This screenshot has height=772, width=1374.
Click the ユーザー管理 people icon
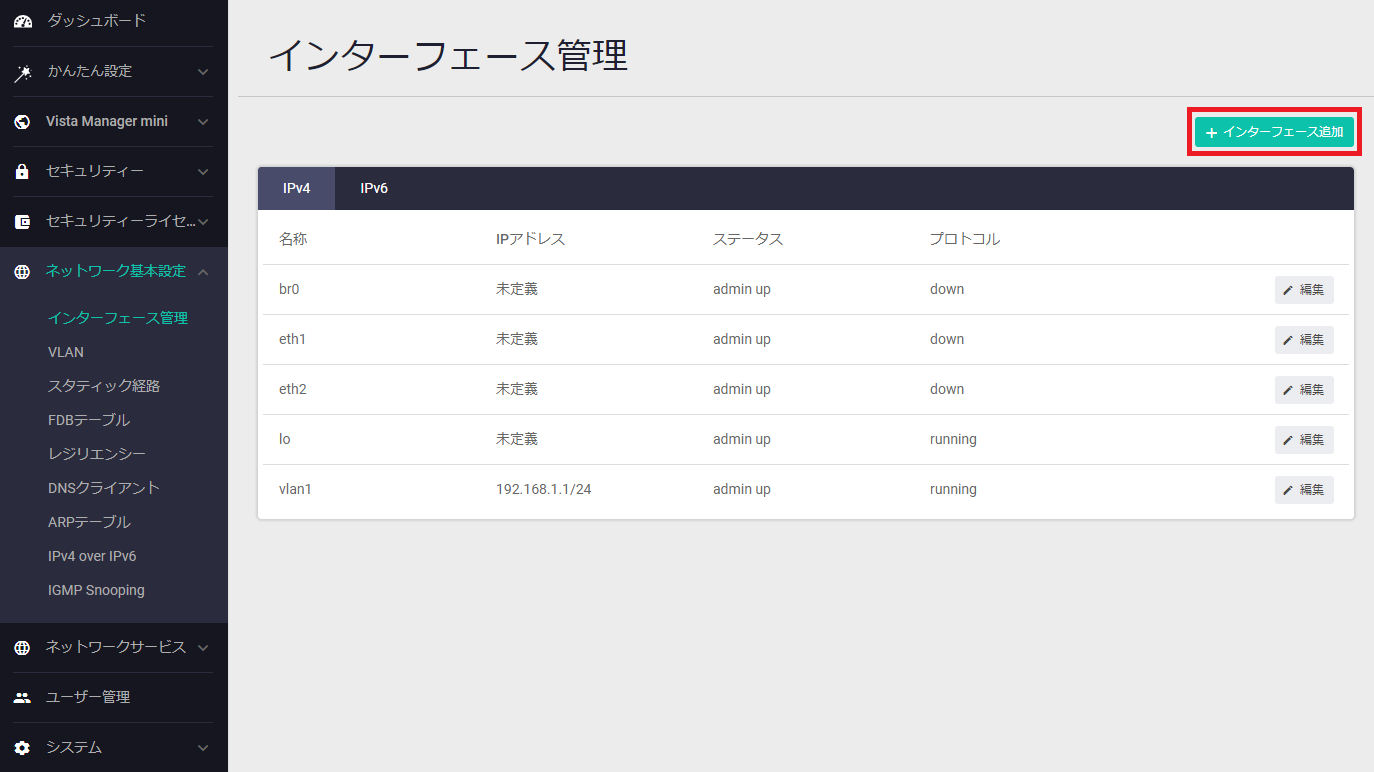(22, 698)
